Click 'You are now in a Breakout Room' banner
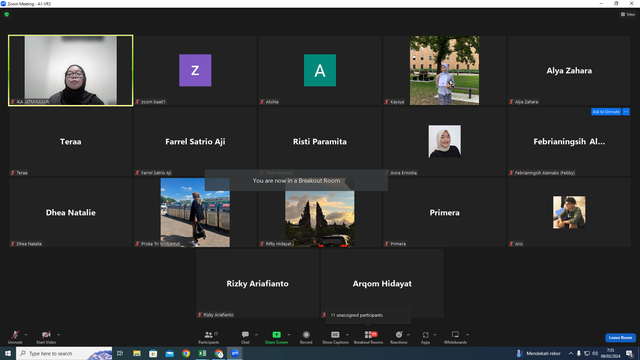Screen dimensions: 640x360 pyautogui.click(x=296, y=180)
